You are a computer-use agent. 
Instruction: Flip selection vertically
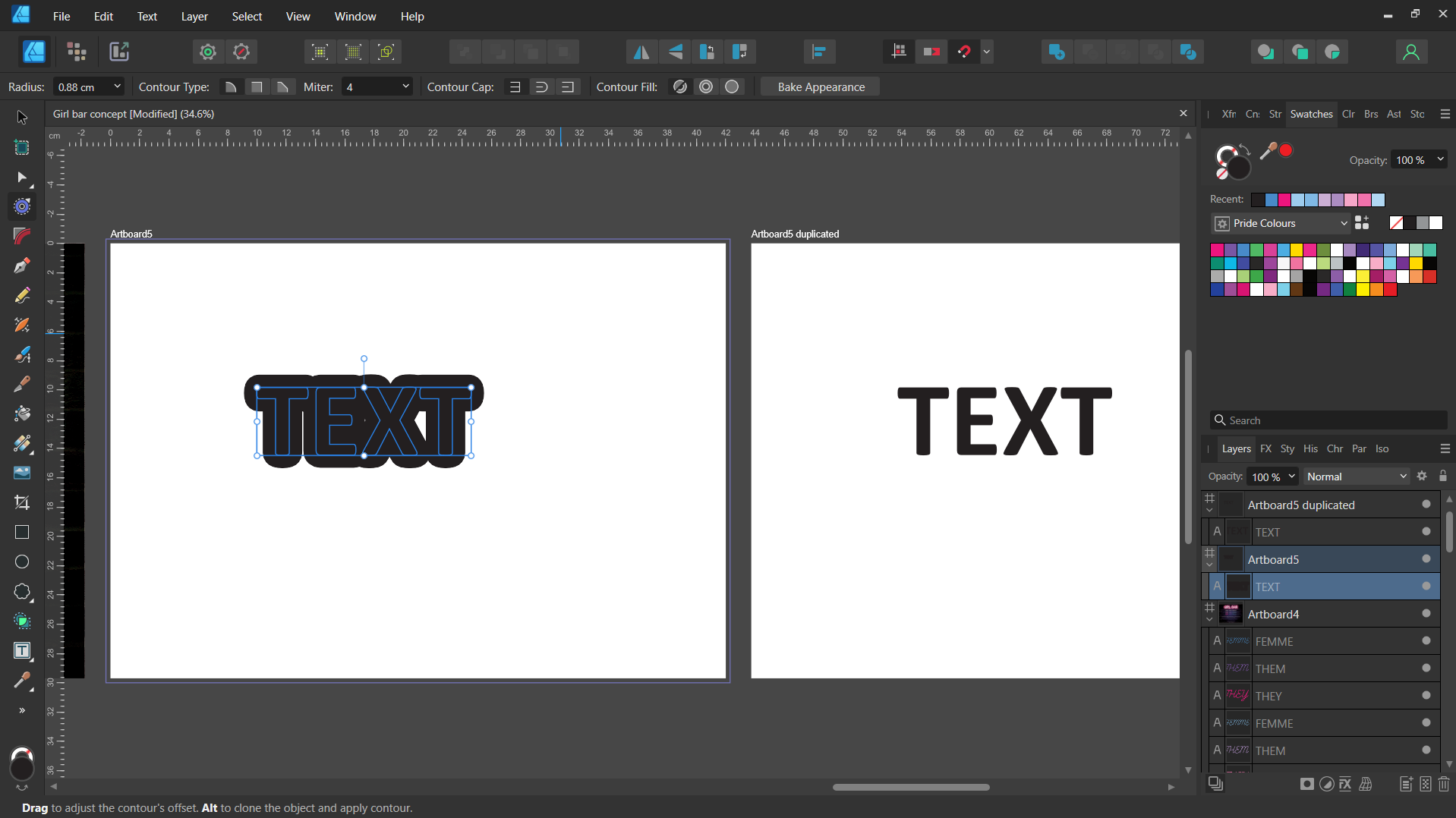point(675,52)
